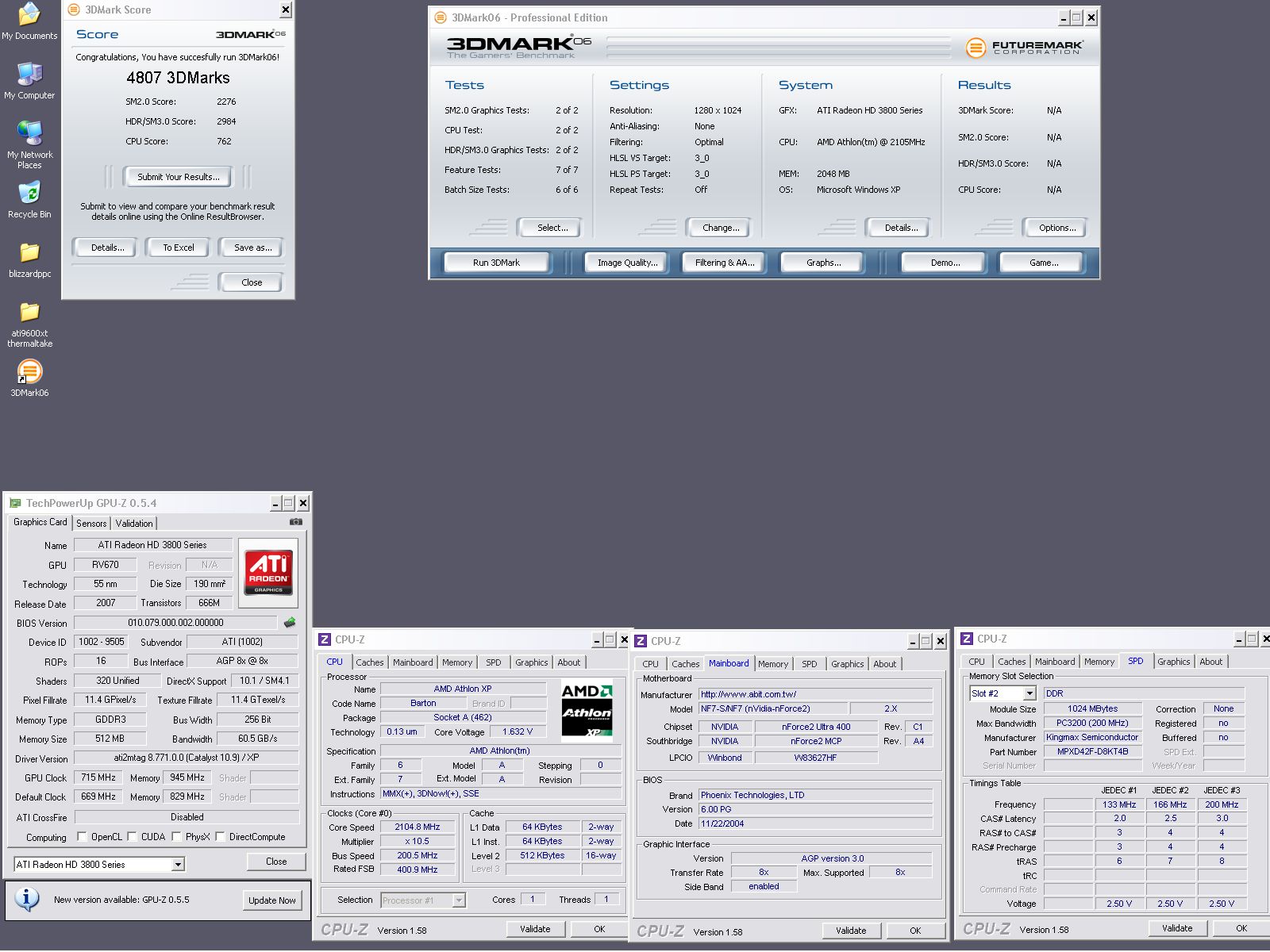Viewport: 1270px width, 952px height.
Task: Switch to the Sensors tab in GPU-Z
Action: [91, 524]
